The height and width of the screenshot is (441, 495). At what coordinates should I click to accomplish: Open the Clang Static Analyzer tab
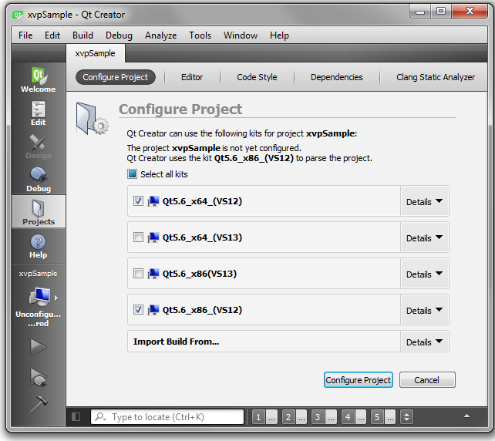[435, 77]
